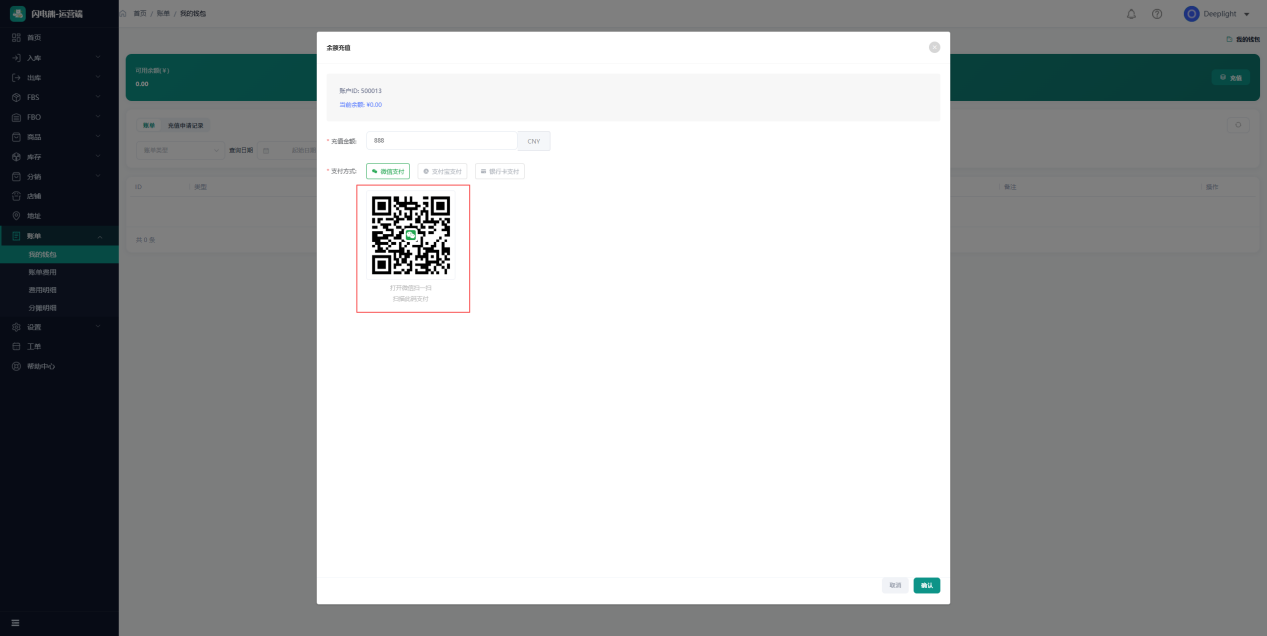Screen dimensions: 1267x636
Task: Click the 入库 inbound icon in sidebar
Action: (16, 57)
